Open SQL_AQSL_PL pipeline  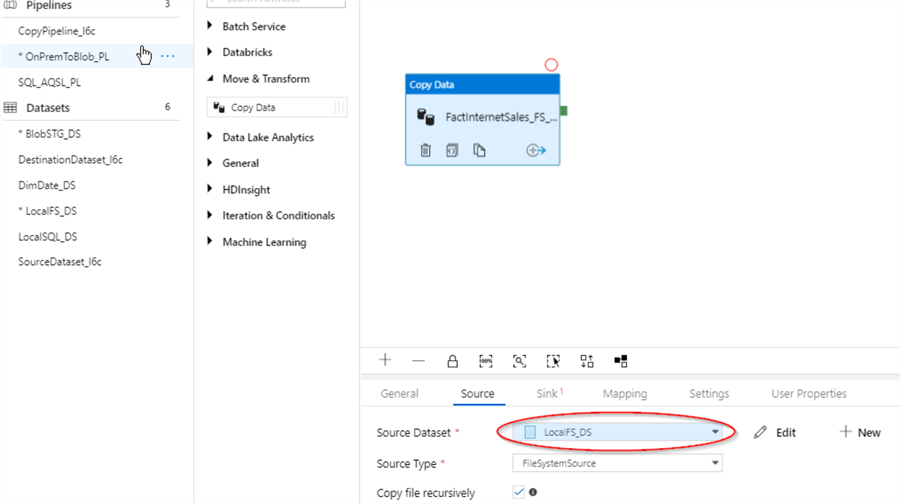point(49,82)
